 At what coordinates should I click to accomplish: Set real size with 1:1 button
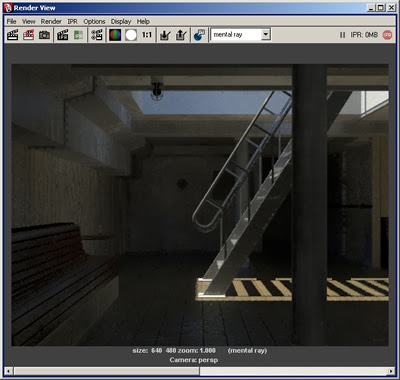(147, 35)
